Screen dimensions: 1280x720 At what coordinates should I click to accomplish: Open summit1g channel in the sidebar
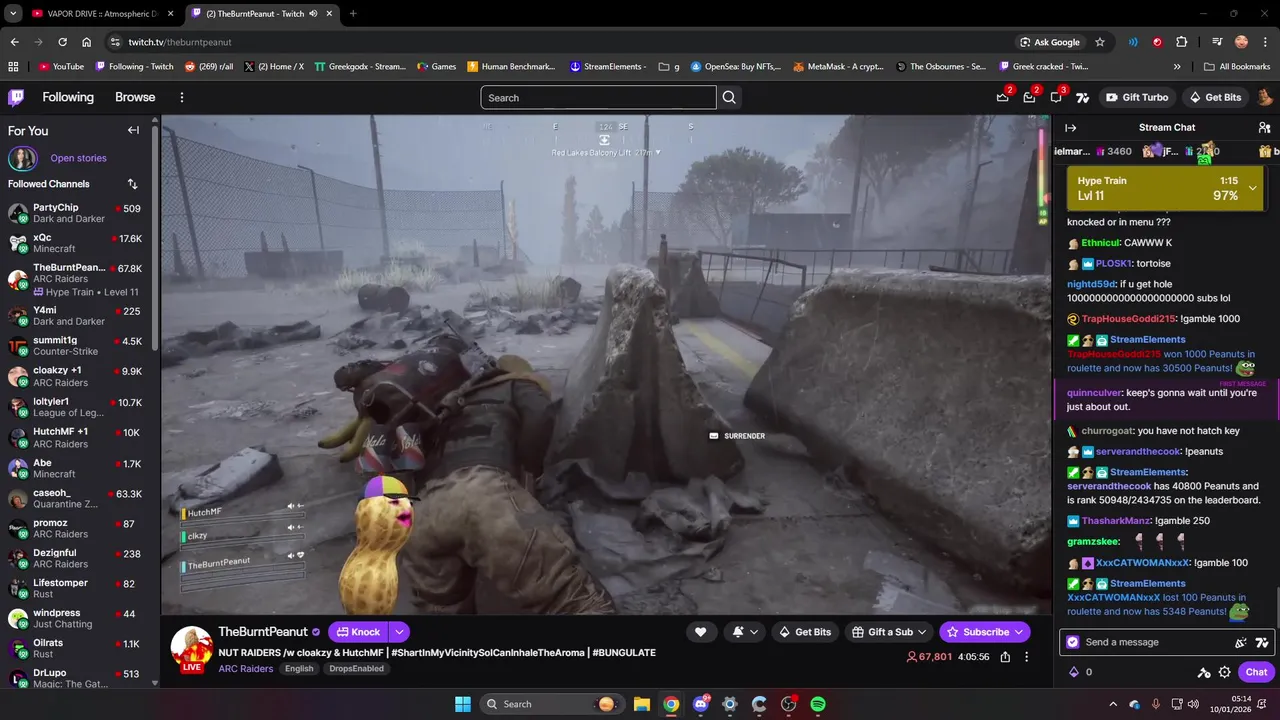coord(75,346)
